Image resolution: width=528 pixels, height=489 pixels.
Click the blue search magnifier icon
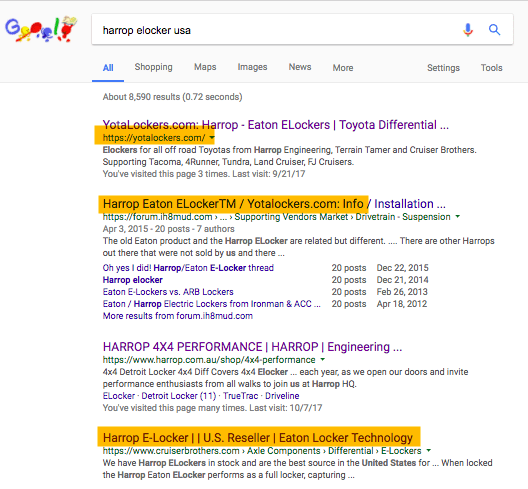coord(494,30)
